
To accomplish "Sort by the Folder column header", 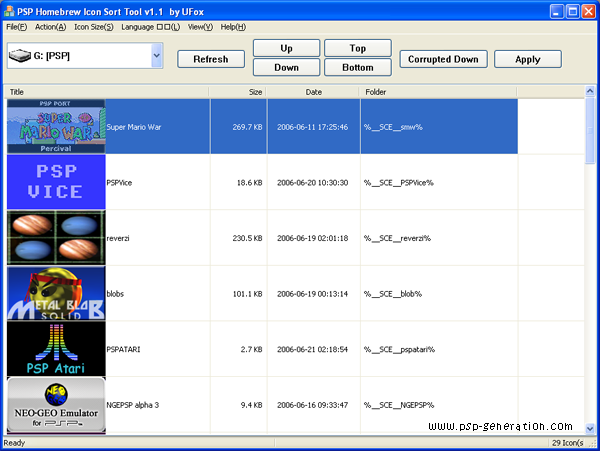I will (x=438, y=92).
